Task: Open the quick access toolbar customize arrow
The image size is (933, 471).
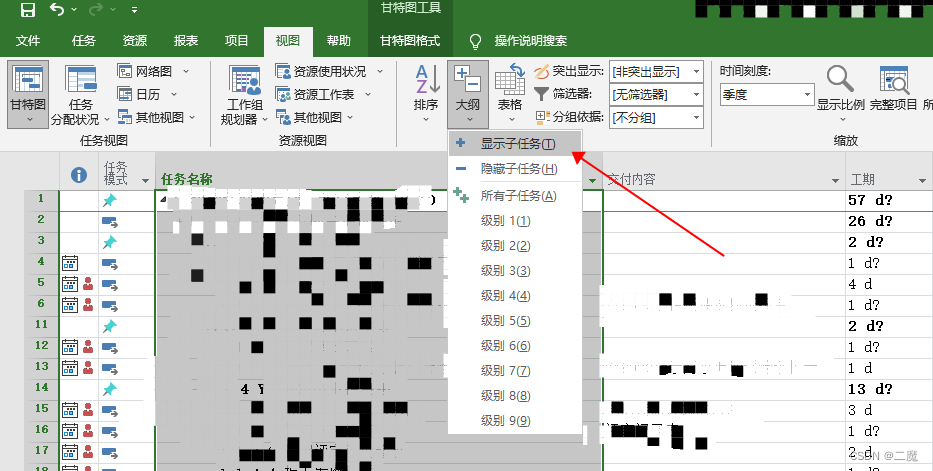Action: click(x=134, y=10)
